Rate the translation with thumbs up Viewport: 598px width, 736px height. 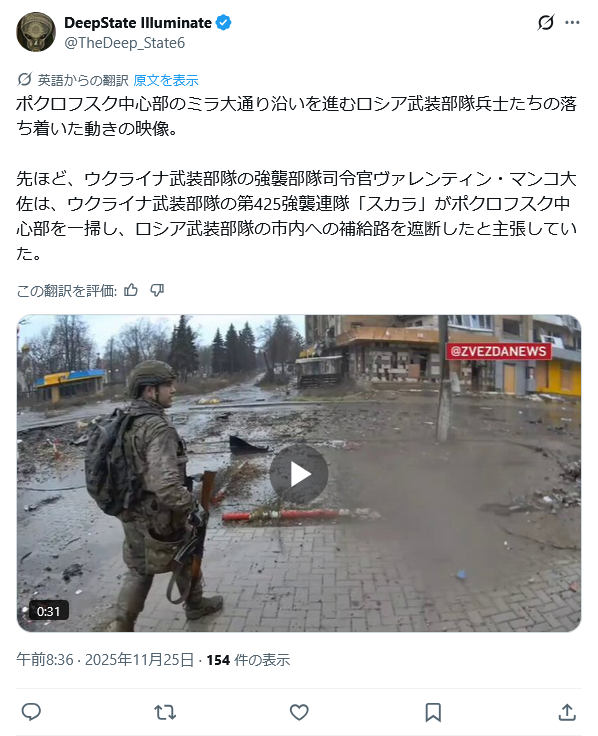click(131, 291)
